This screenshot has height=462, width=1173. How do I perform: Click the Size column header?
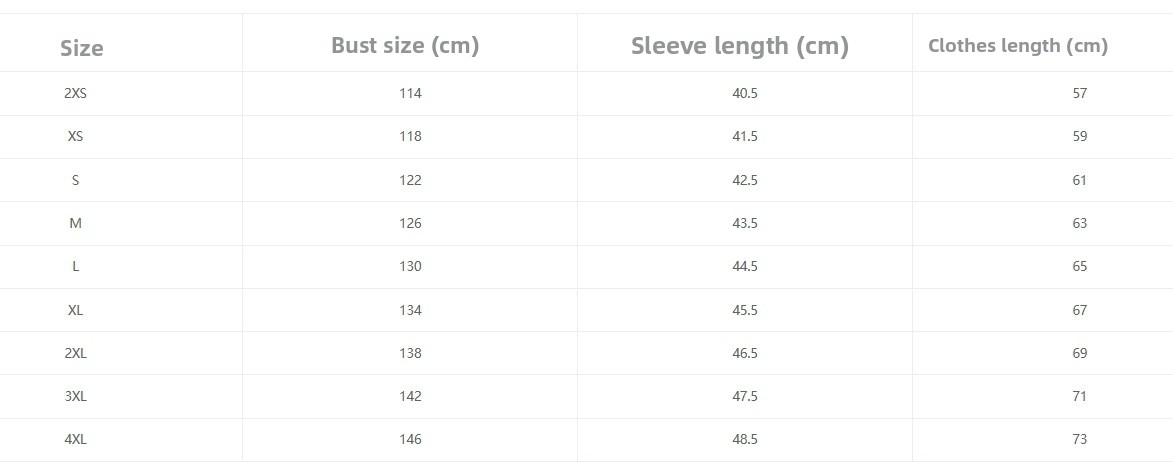point(81,48)
